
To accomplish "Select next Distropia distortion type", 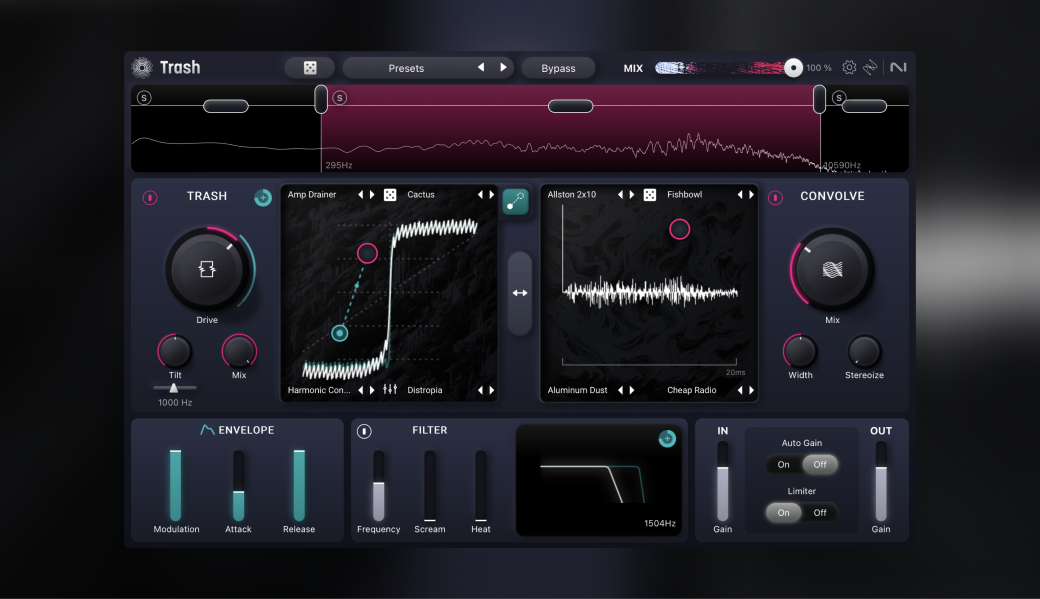I will tap(491, 390).
